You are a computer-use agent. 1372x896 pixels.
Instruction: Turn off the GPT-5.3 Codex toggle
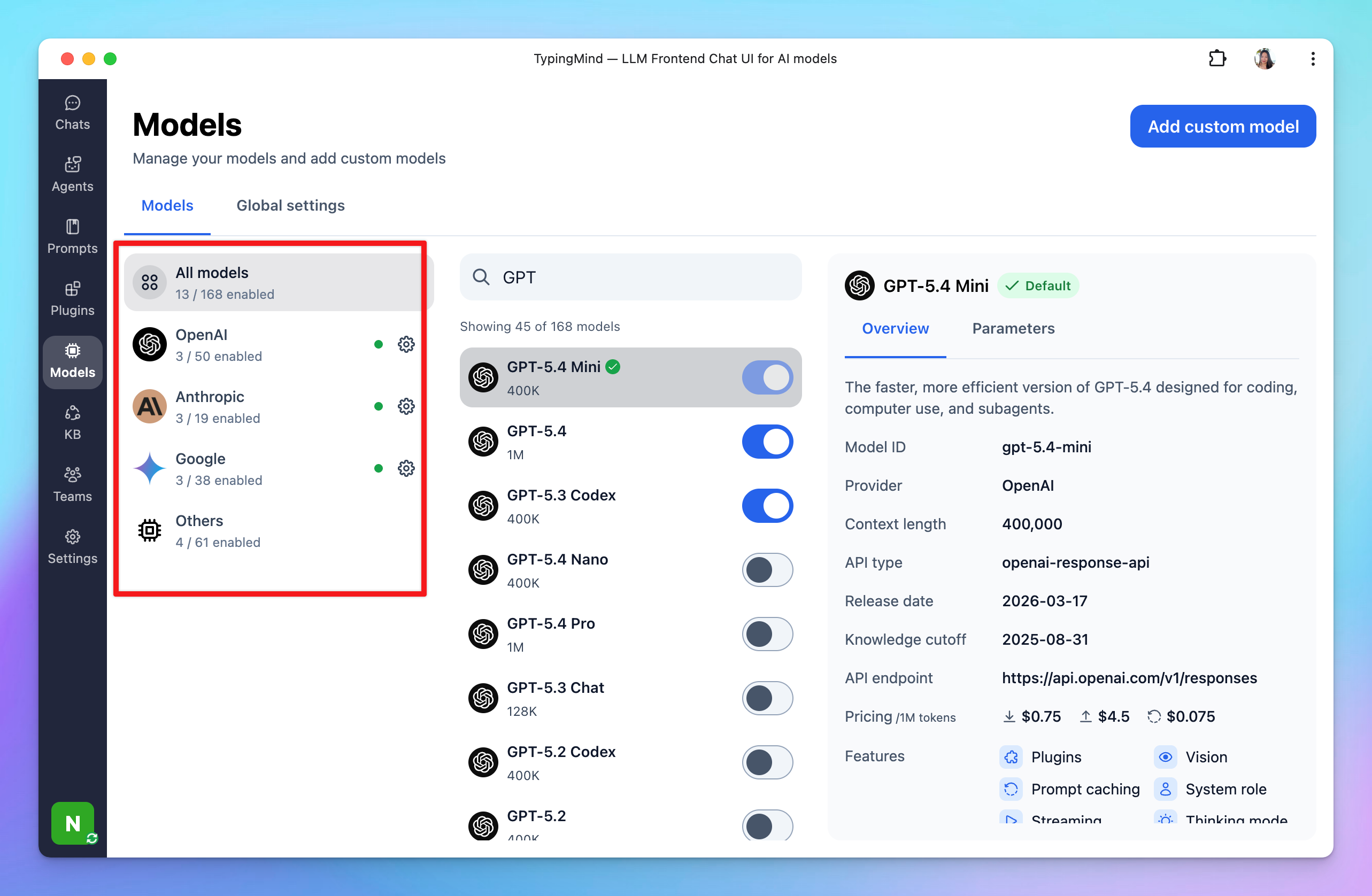coord(767,506)
